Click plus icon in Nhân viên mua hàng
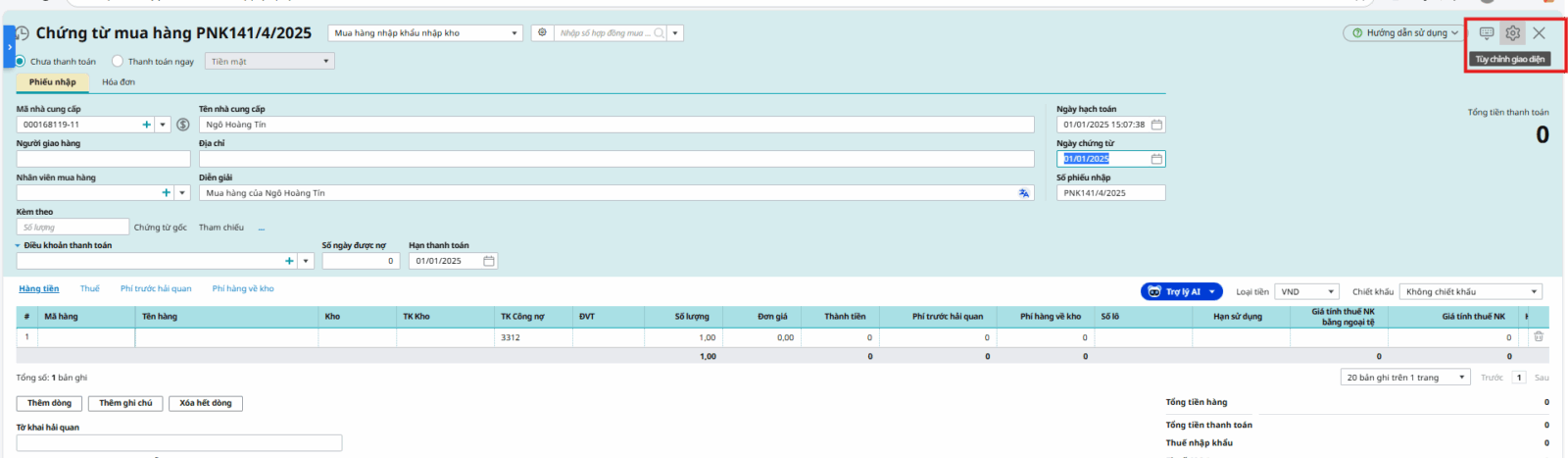Viewport: 1568px width, 458px height. pos(166,193)
